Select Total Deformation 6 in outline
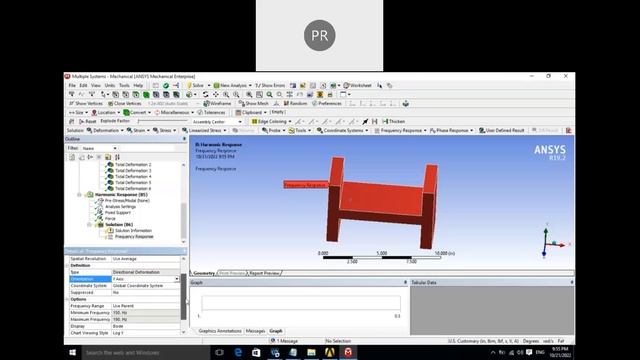 tap(133, 189)
